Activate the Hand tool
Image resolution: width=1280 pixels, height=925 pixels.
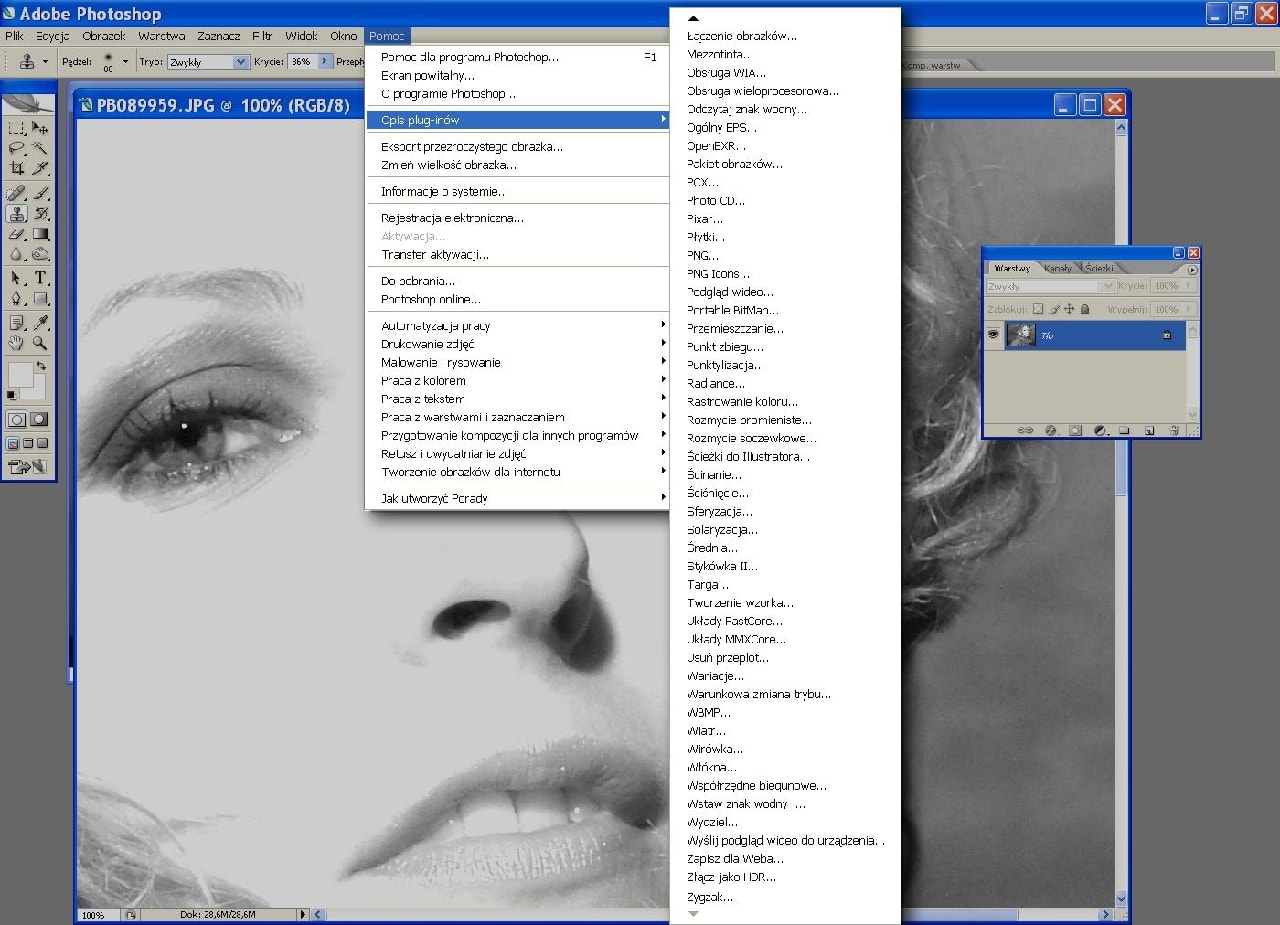(17, 343)
